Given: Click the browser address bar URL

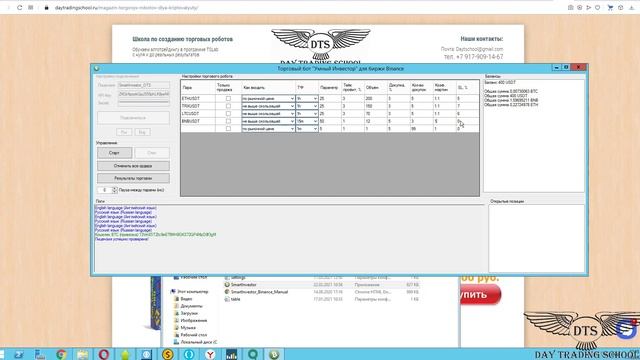Looking at the screenshot, I should tap(127, 8).
